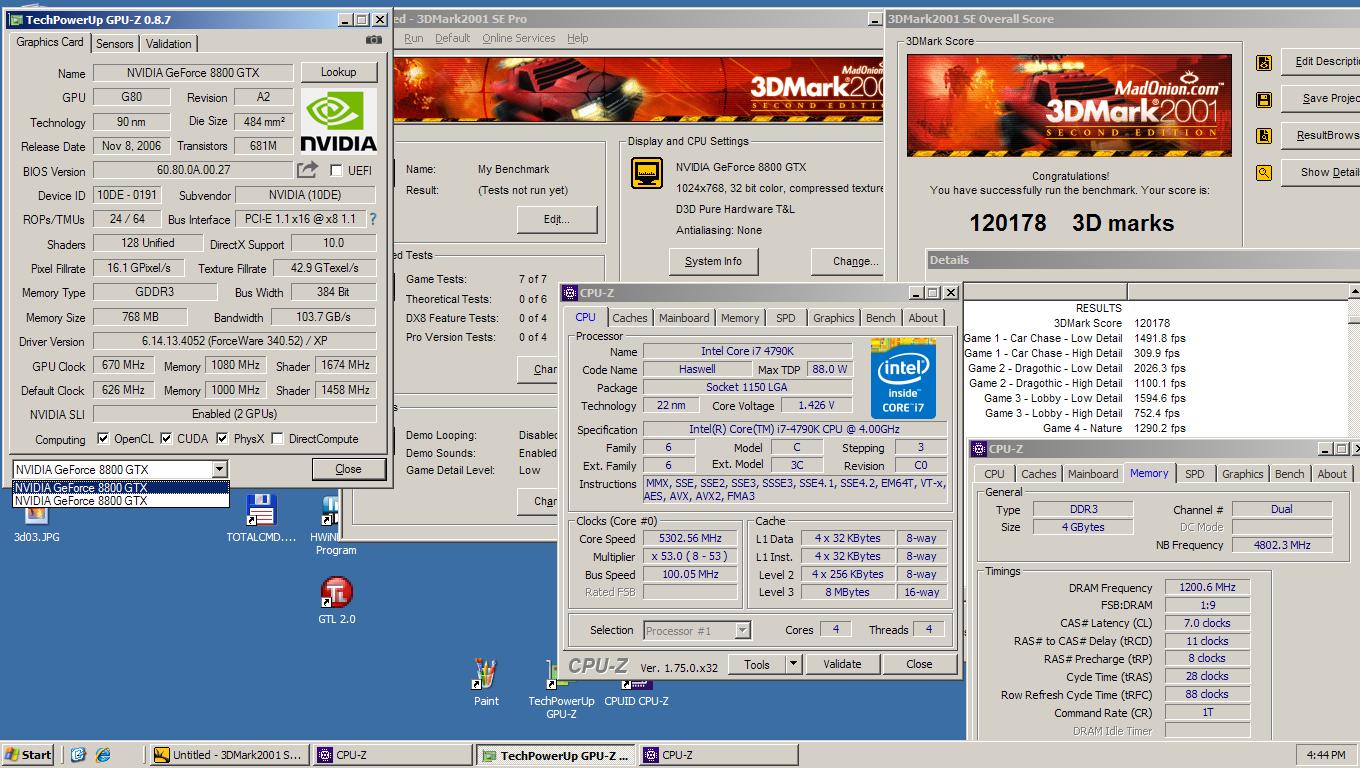Select the Paint desktop shortcut
The width and height of the screenshot is (1360, 768).
(486, 682)
